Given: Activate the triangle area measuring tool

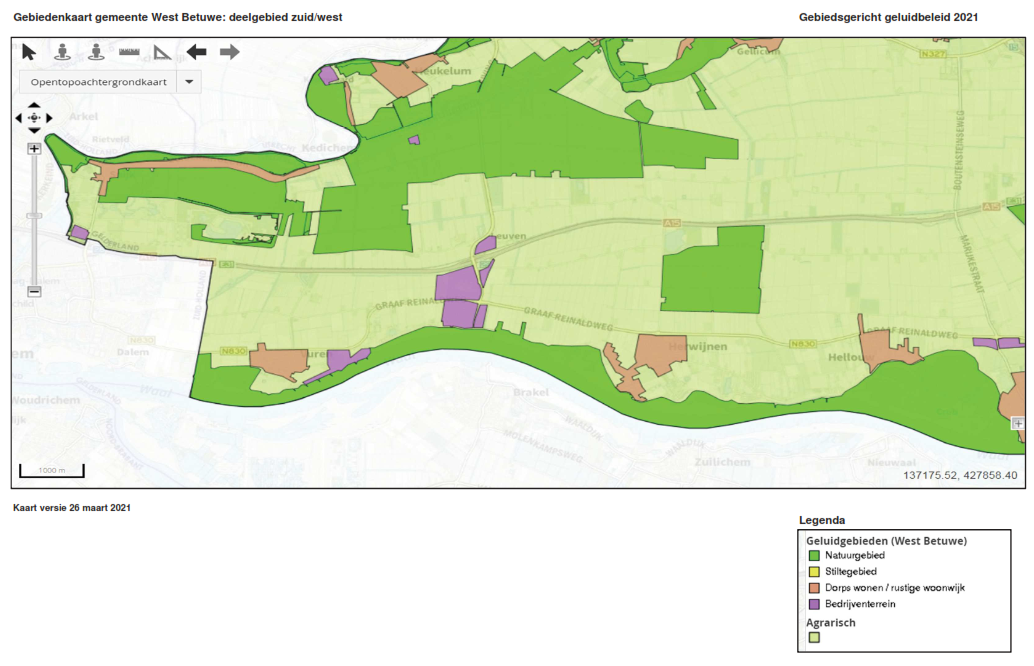Looking at the screenshot, I should (x=163, y=52).
